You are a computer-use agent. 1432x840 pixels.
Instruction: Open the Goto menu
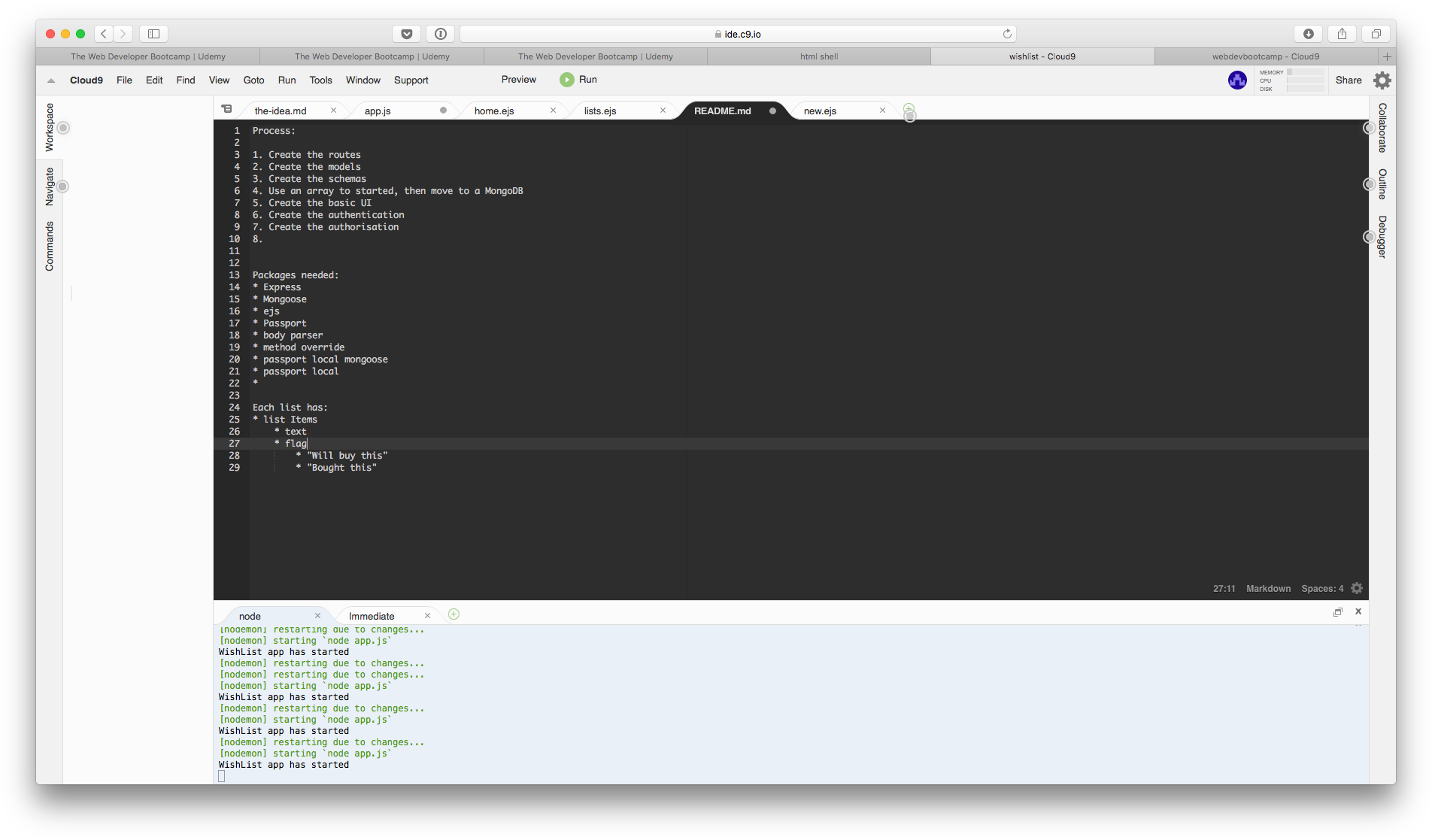coord(253,80)
